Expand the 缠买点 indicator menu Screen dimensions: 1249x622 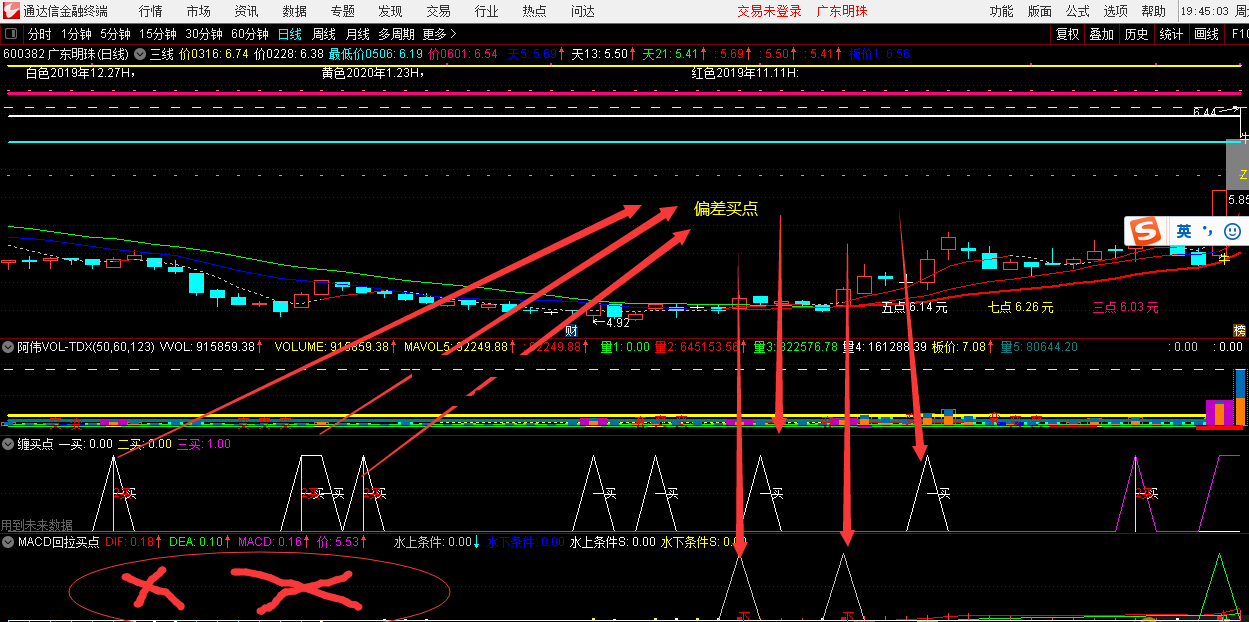click(9, 444)
